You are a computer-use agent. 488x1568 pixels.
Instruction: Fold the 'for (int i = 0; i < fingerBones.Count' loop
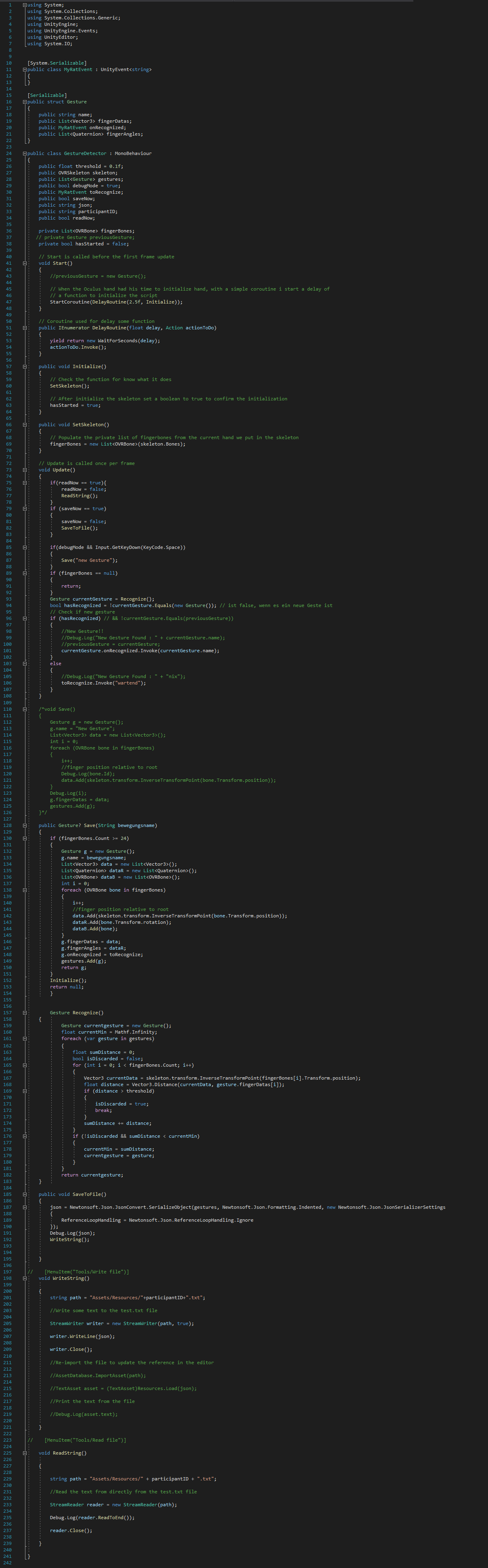coord(25,1065)
